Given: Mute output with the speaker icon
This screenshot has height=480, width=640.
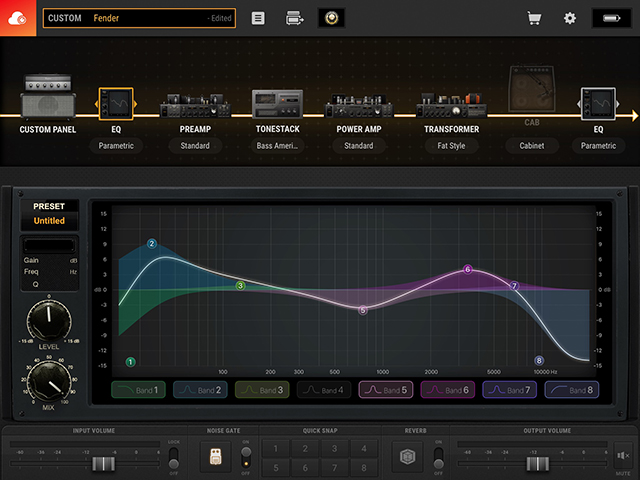Looking at the screenshot, I should pyautogui.click(x=624, y=456).
